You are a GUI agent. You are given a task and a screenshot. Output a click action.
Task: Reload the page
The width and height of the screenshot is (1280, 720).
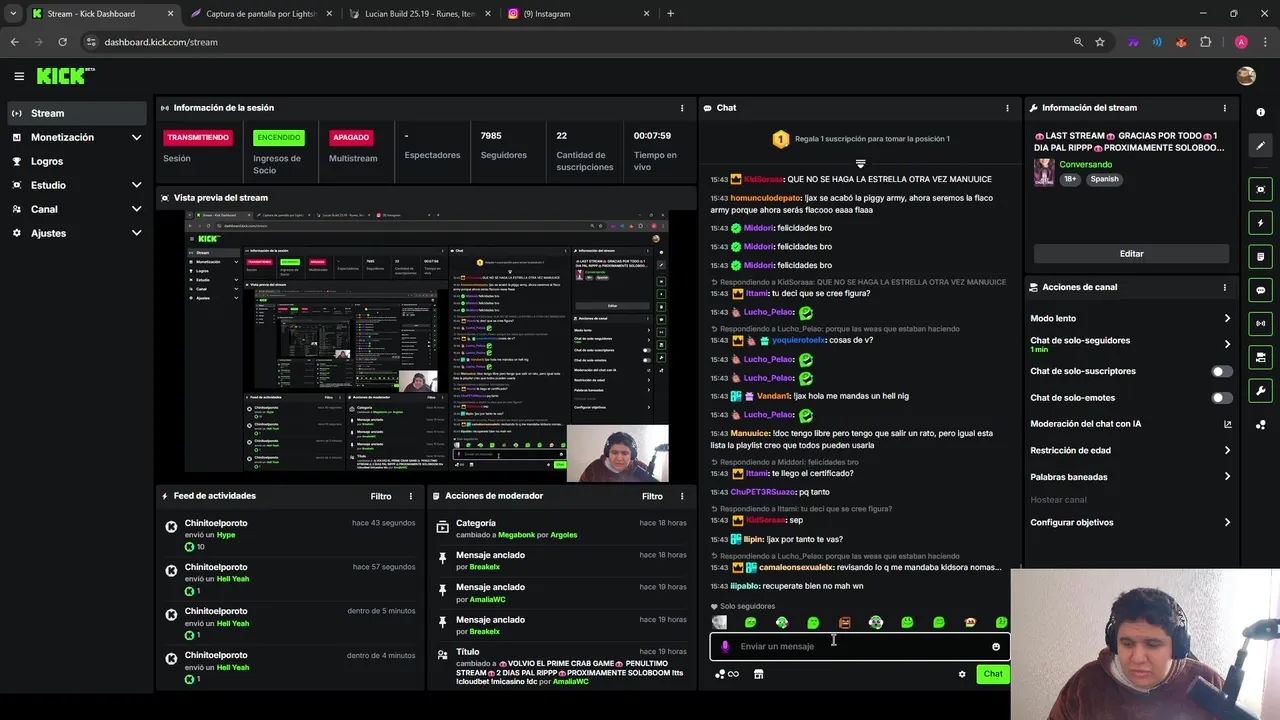point(62,42)
